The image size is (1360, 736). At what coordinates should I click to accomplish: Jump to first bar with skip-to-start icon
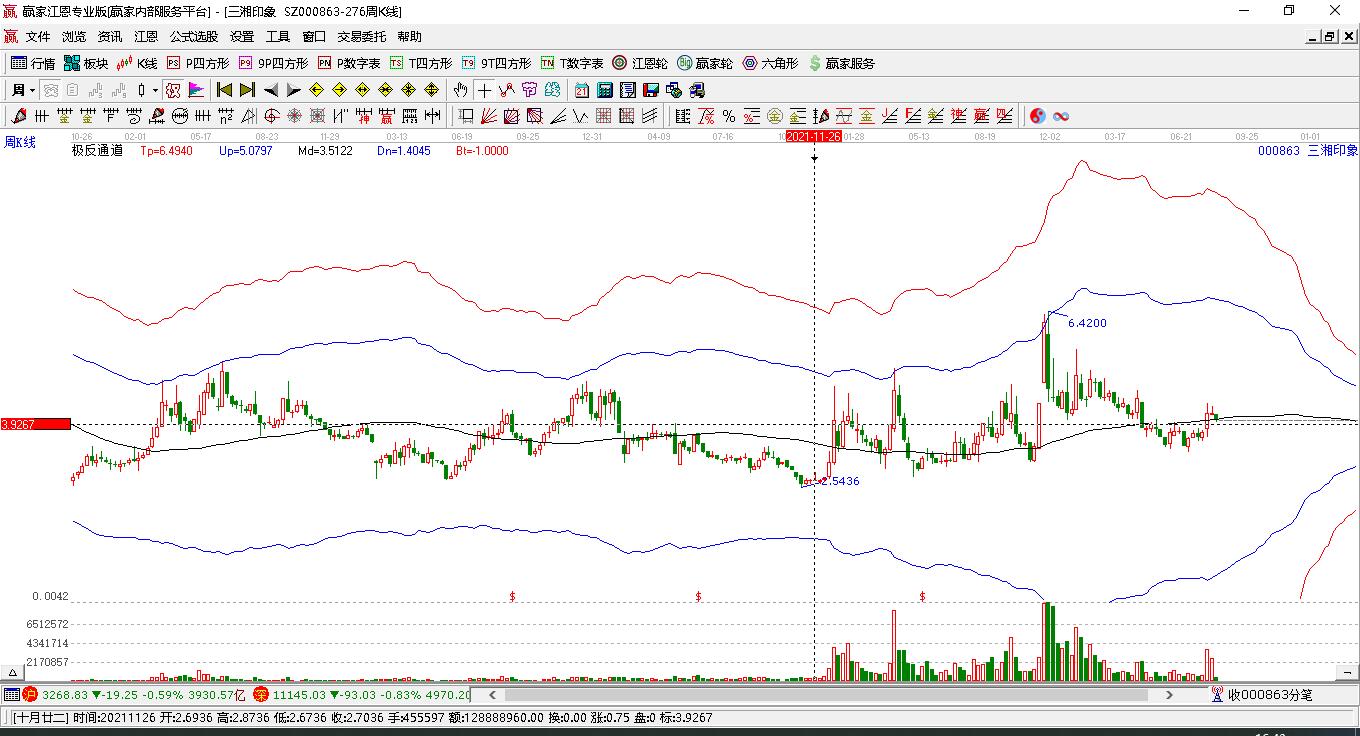tap(224, 90)
